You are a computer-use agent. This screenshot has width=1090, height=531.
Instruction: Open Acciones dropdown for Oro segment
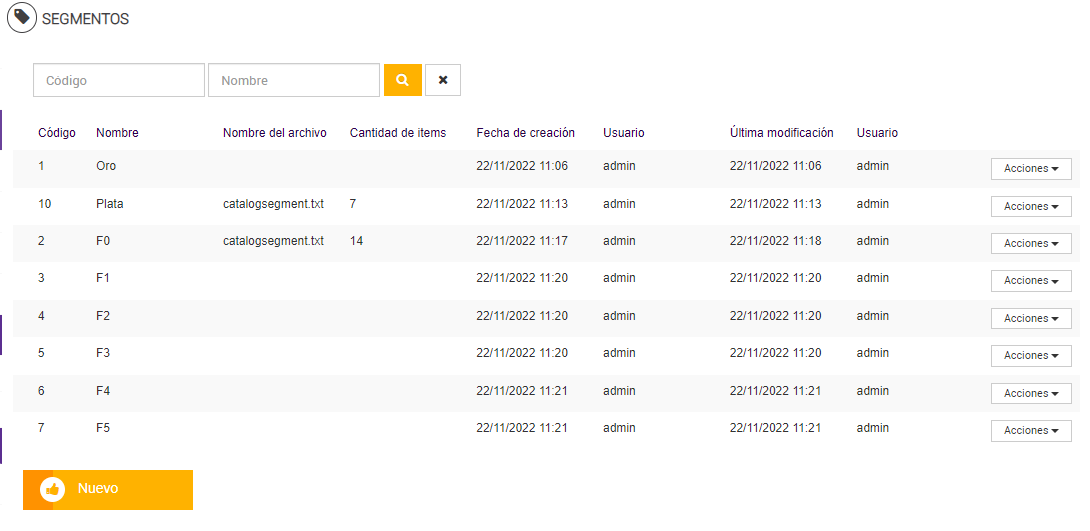pyautogui.click(x=1031, y=169)
